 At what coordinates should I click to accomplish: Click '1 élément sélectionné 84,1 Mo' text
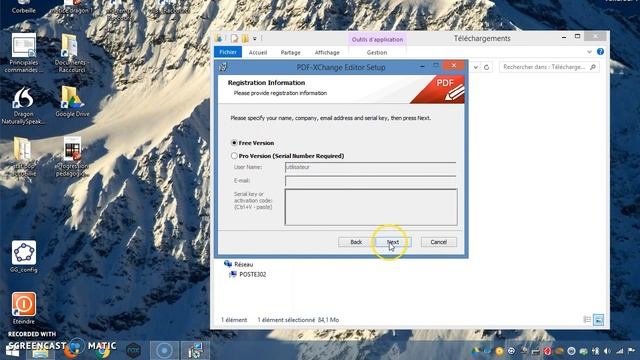pyautogui.click(x=298, y=320)
